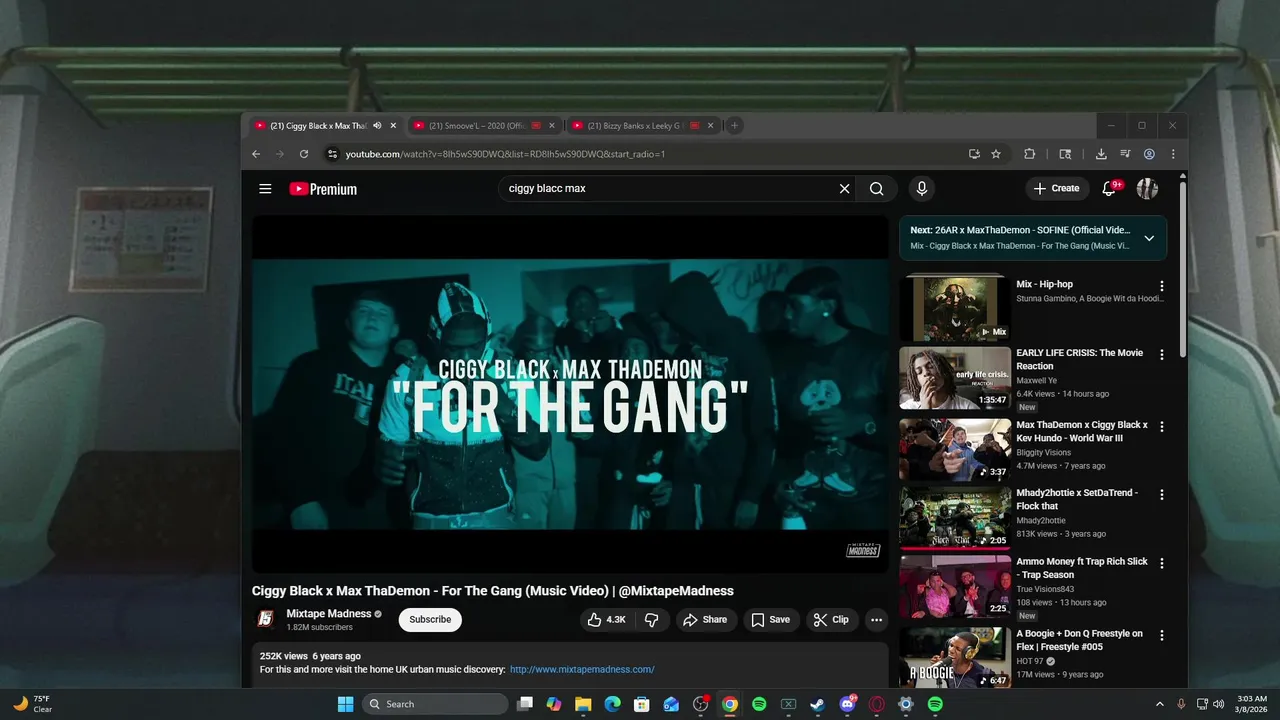Open the Trap Season 2:25 thumbnail
This screenshot has width=1280, height=720.
[x=955, y=587]
